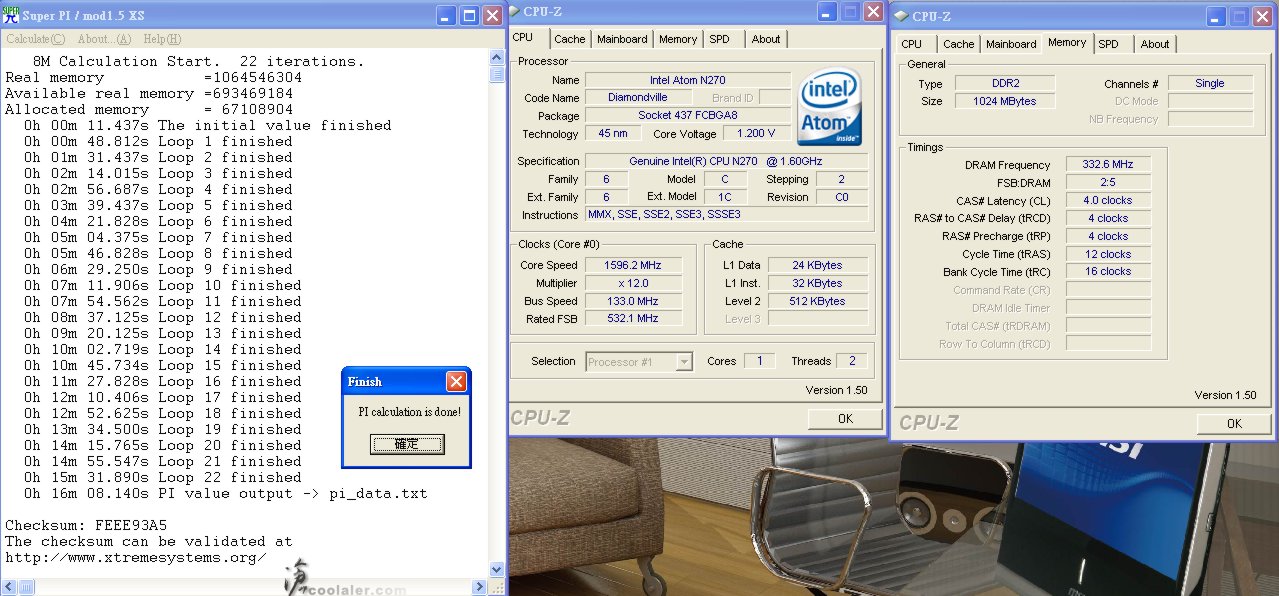Click the left arrow of Super PI's horizontal scrollbar
This screenshot has height=596, width=1279.
pyautogui.click(x=8, y=587)
